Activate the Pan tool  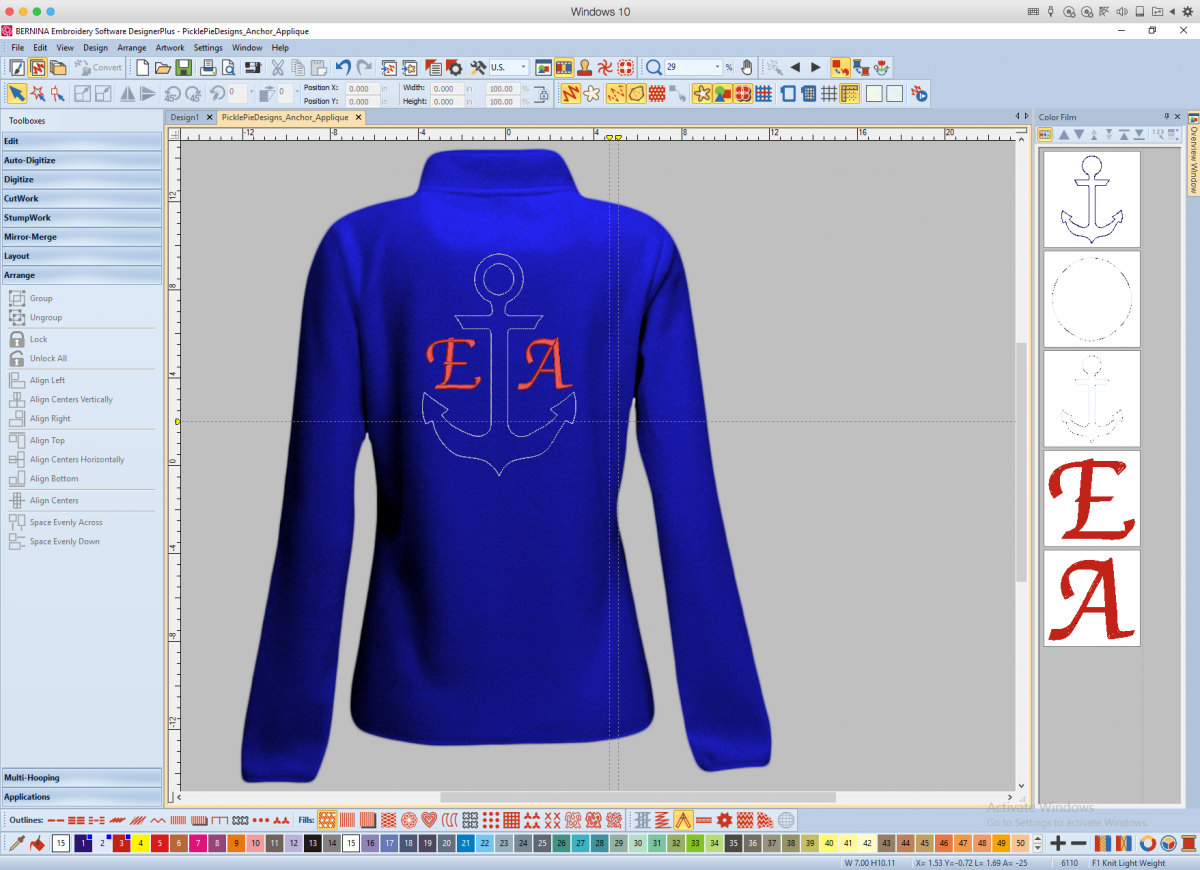(x=745, y=67)
